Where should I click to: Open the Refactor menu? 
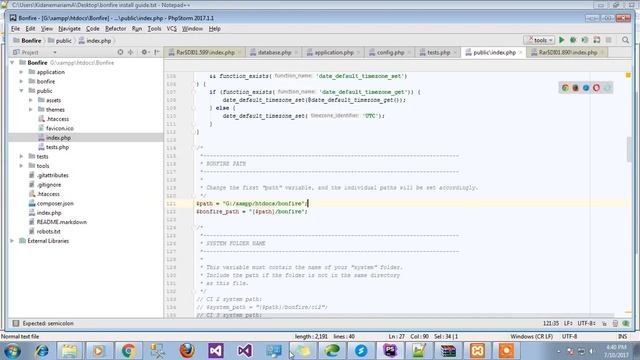(x=116, y=29)
